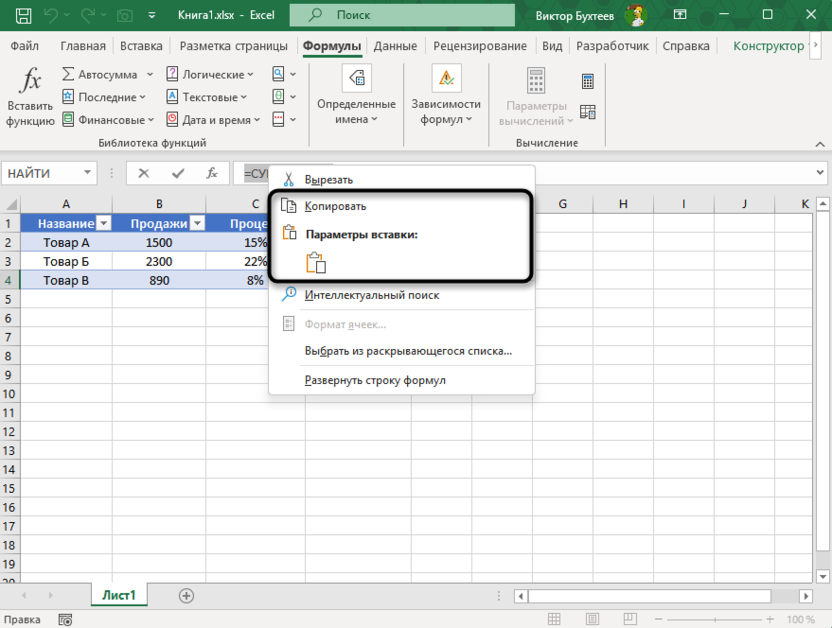Select Развернуть строку формул menu entry
832x628 pixels.
[x=374, y=380]
